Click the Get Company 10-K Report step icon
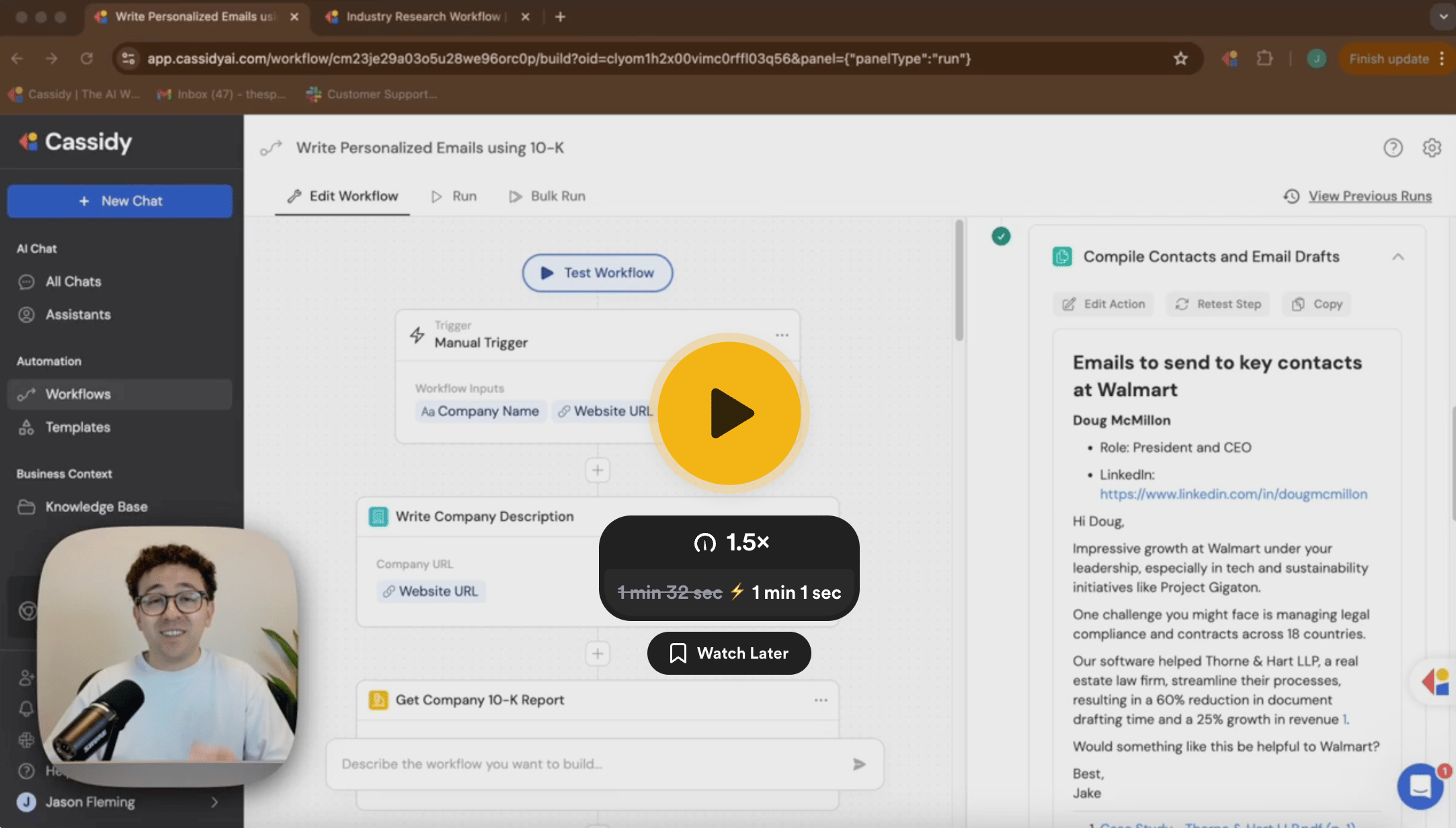1456x828 pixels. point(378,700)
